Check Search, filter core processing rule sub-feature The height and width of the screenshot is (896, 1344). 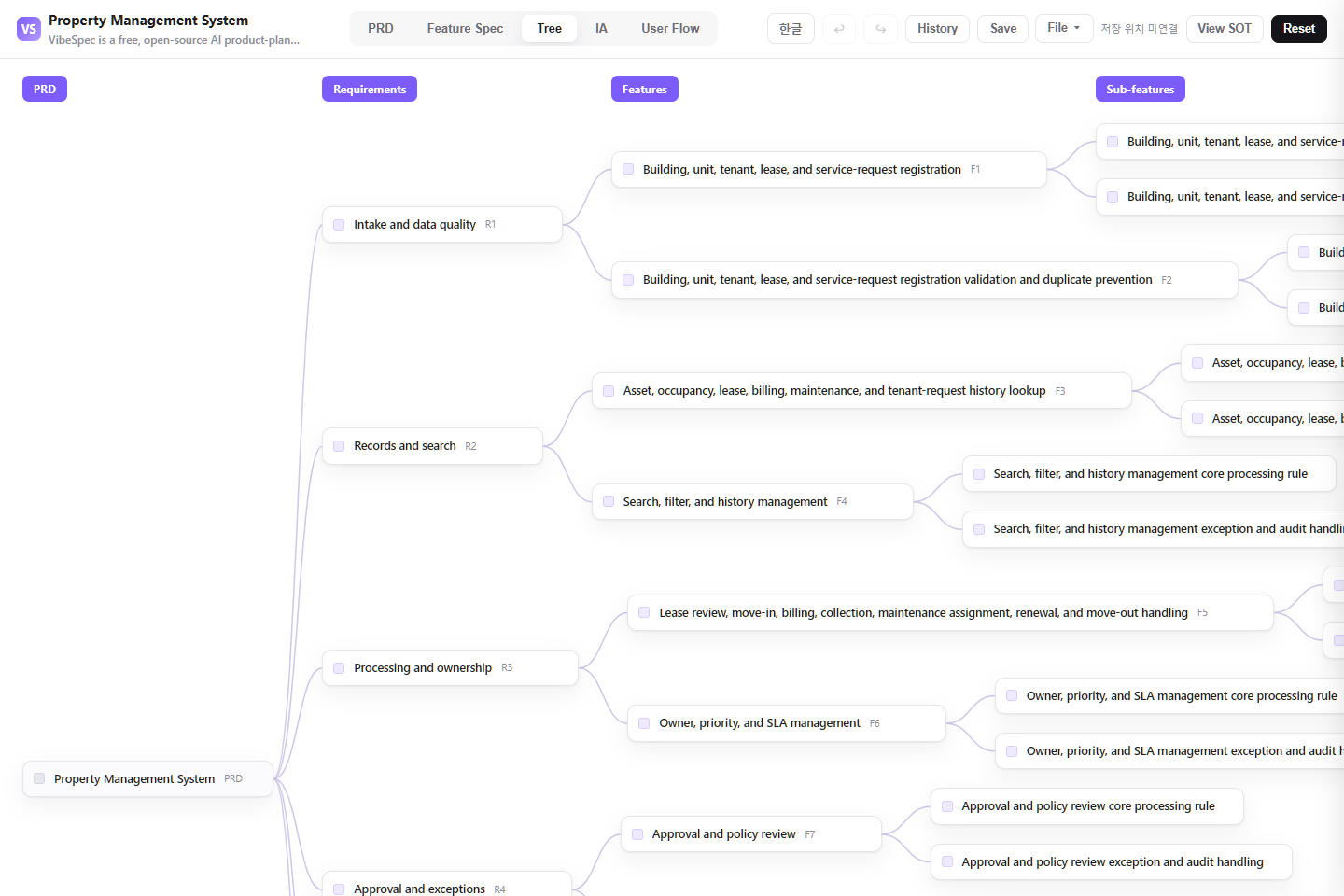(x=979, y=474)
